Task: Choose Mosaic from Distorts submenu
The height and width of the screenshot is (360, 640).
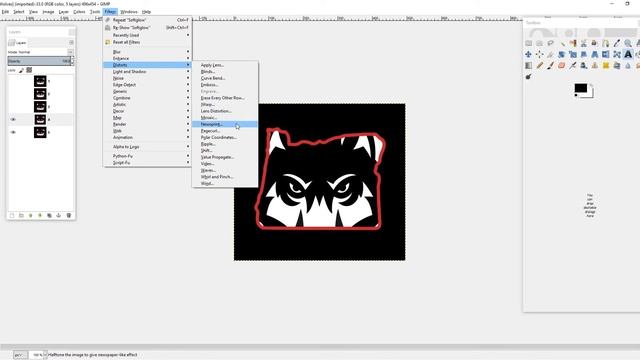Action: click(224, 118)
